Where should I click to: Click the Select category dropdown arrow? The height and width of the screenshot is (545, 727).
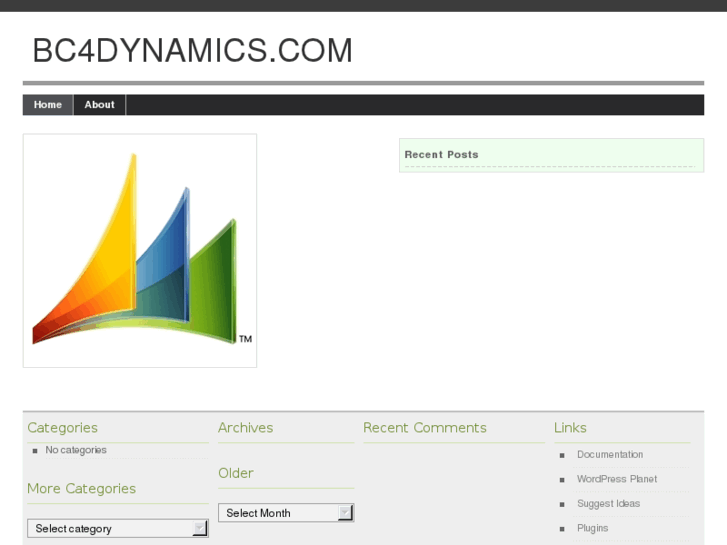[x=200, y=528]
